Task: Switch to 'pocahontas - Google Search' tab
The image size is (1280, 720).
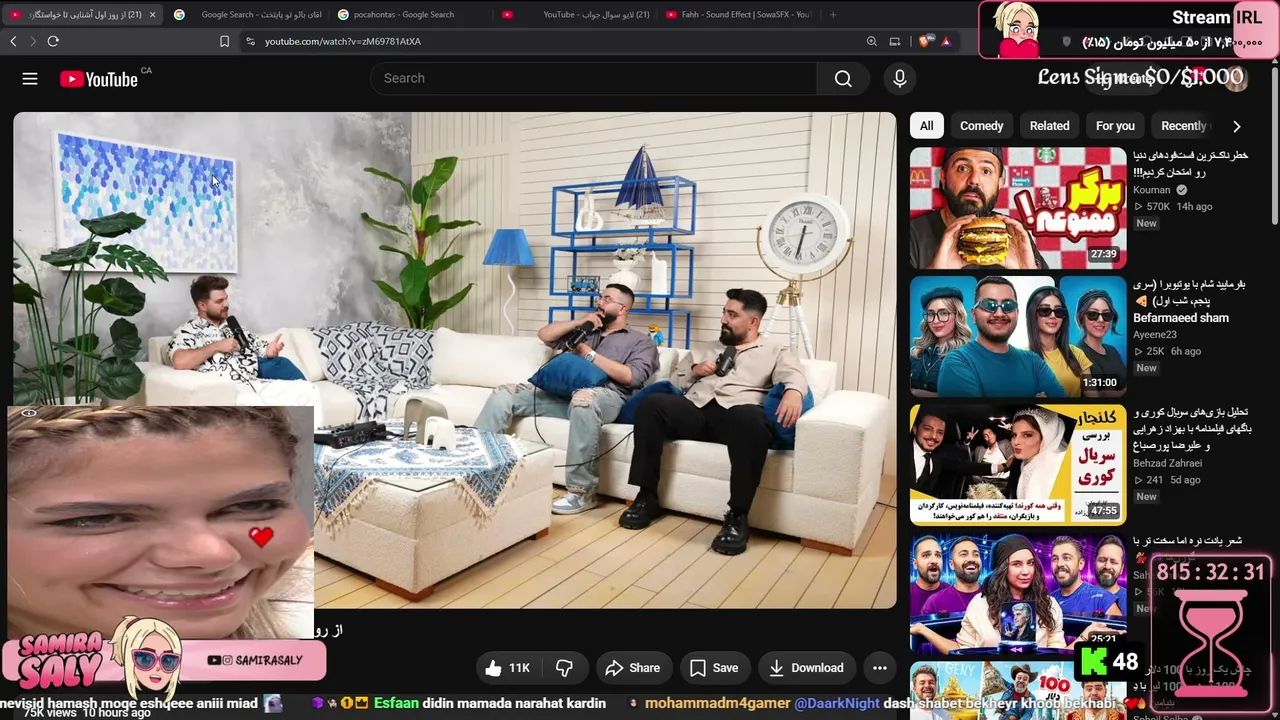Action: (410, 15)
